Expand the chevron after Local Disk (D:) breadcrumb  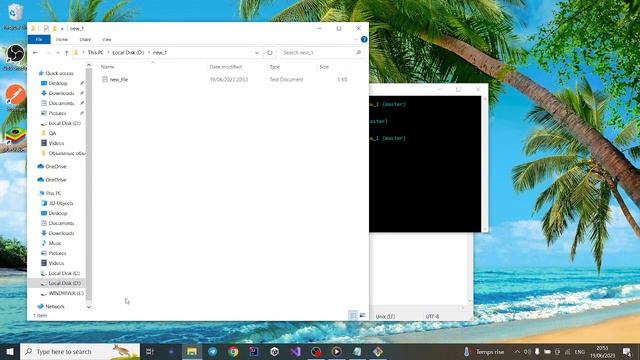[x=149, y=53]
